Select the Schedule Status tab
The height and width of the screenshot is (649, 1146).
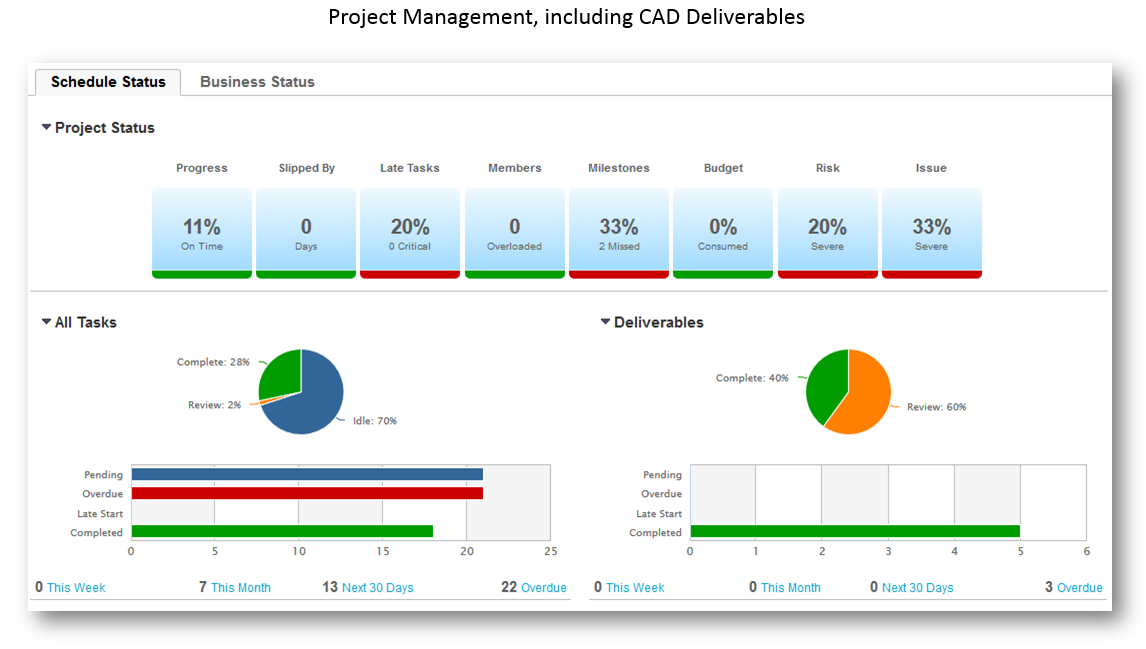pyautogui.click(x=108, y=82)
